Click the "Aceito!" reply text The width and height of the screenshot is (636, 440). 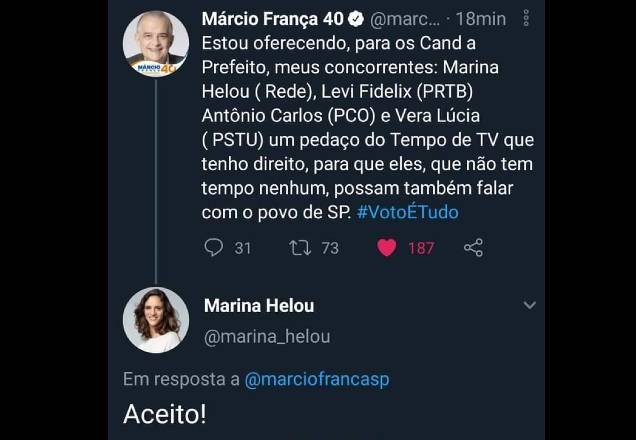[166, 413]
